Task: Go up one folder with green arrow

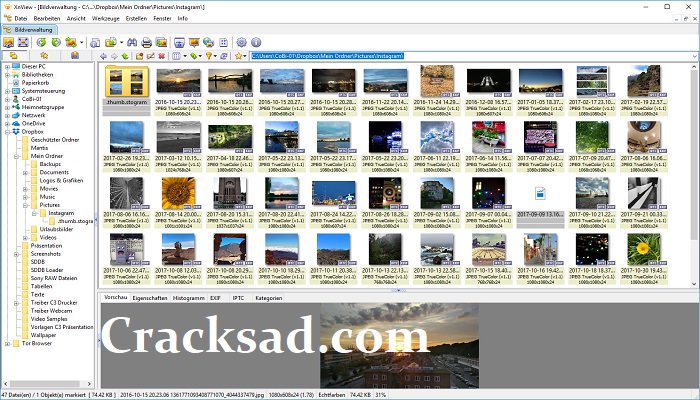Action: point(125,56)
